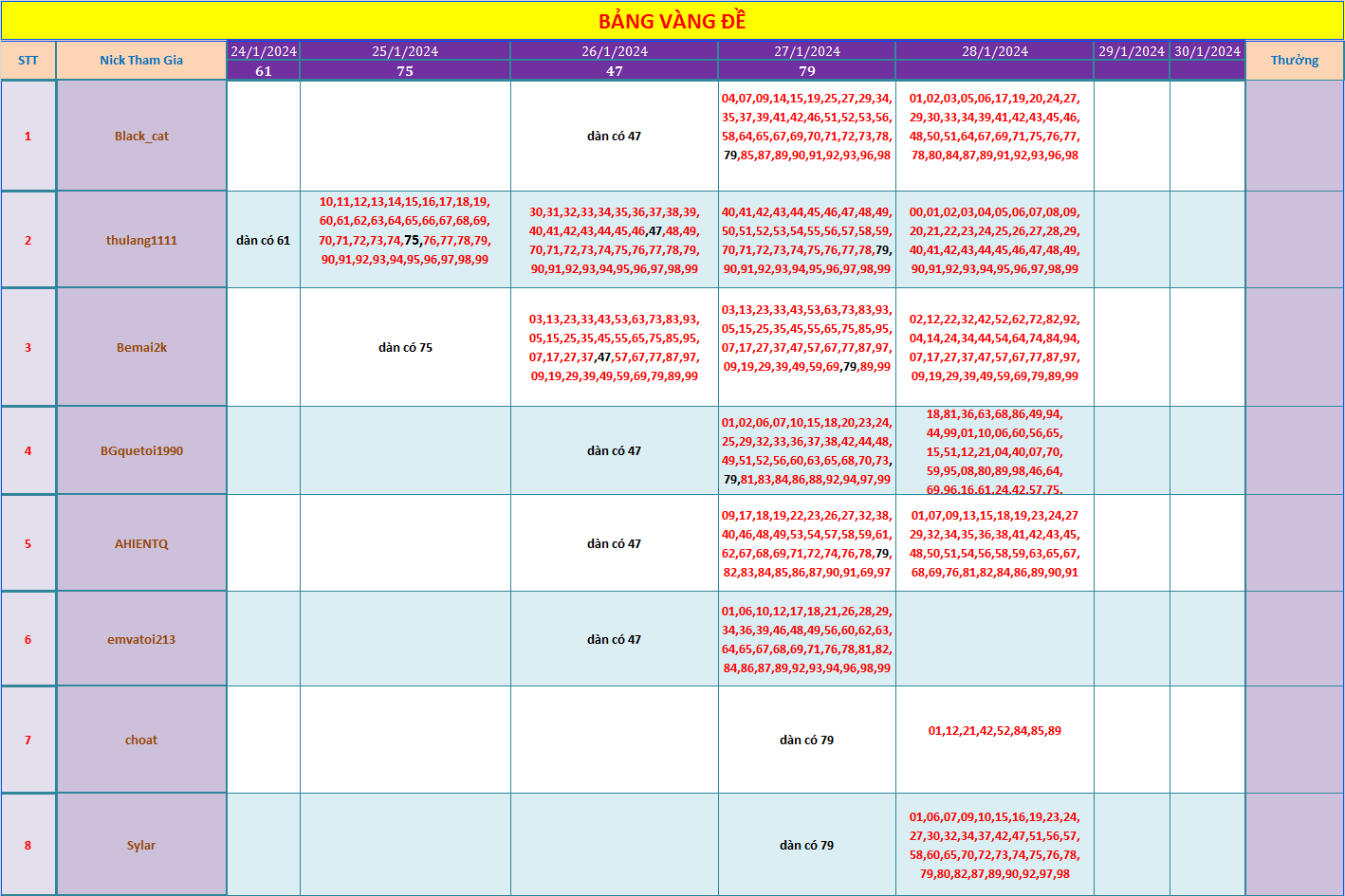Click the nickname cell thulang1111

(x=141, y=240)
